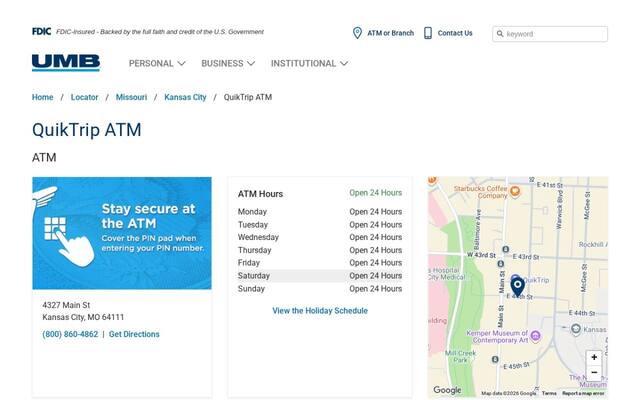Click the FDIC logo mark
The width and height of the screenshot is (640, 400).
(41, 31)
